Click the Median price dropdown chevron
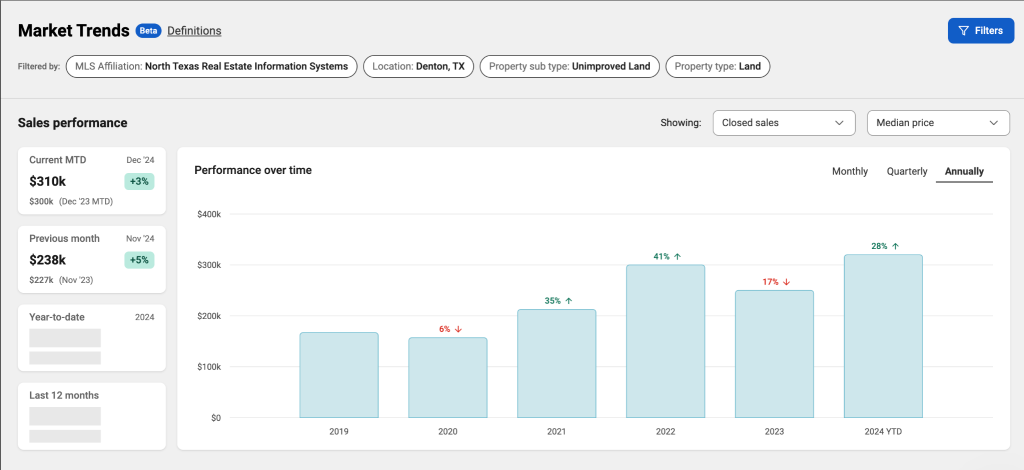Screen dimensions: 1024x470 994,123
